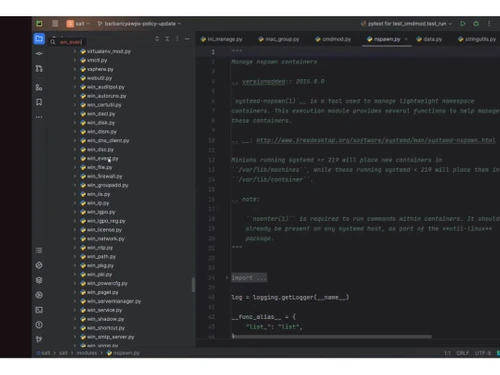Open the more actions kebab menu in top toolbar

[489, 24]
